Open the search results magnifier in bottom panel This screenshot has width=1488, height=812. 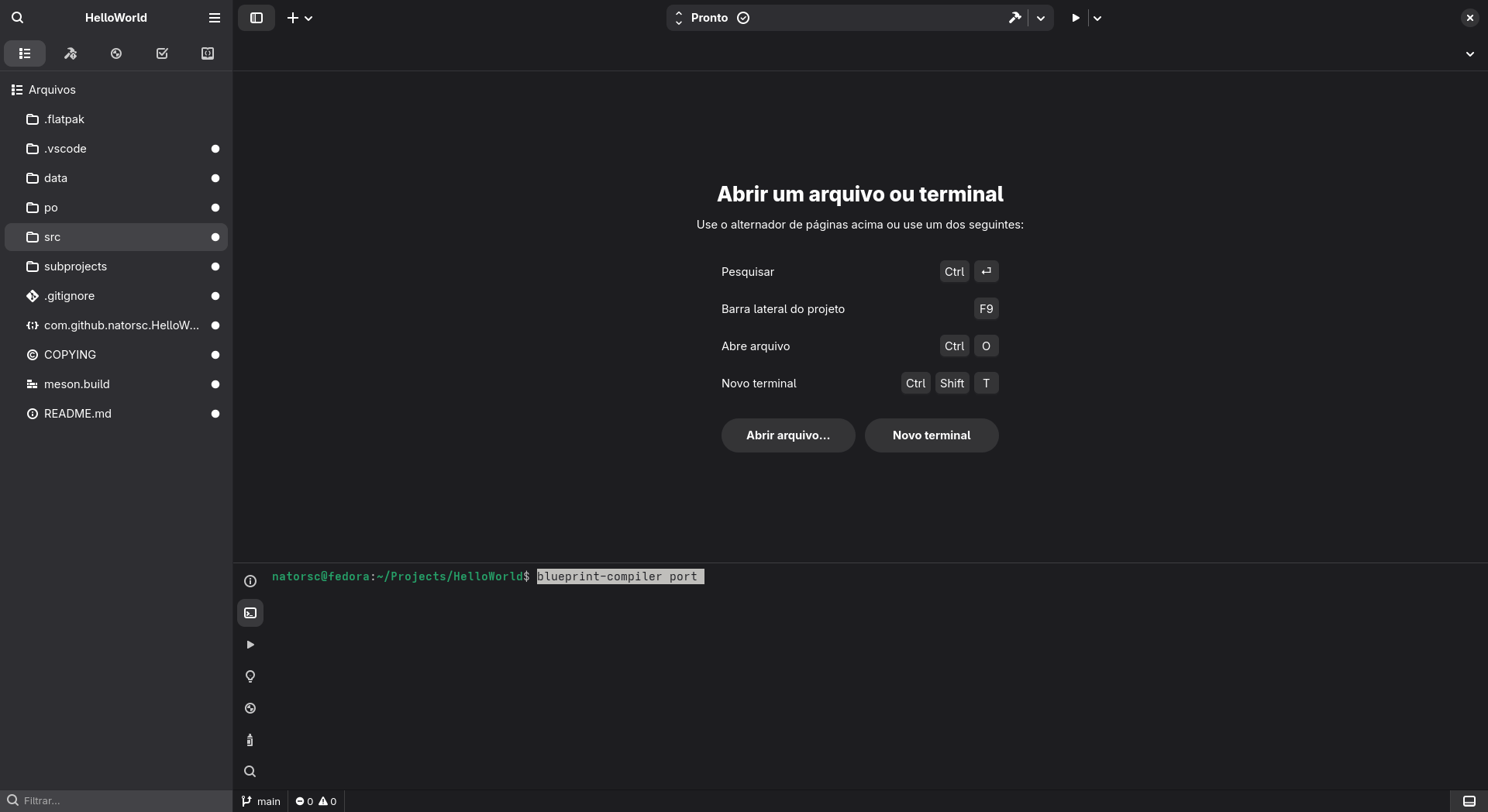(x=250, y=772)
